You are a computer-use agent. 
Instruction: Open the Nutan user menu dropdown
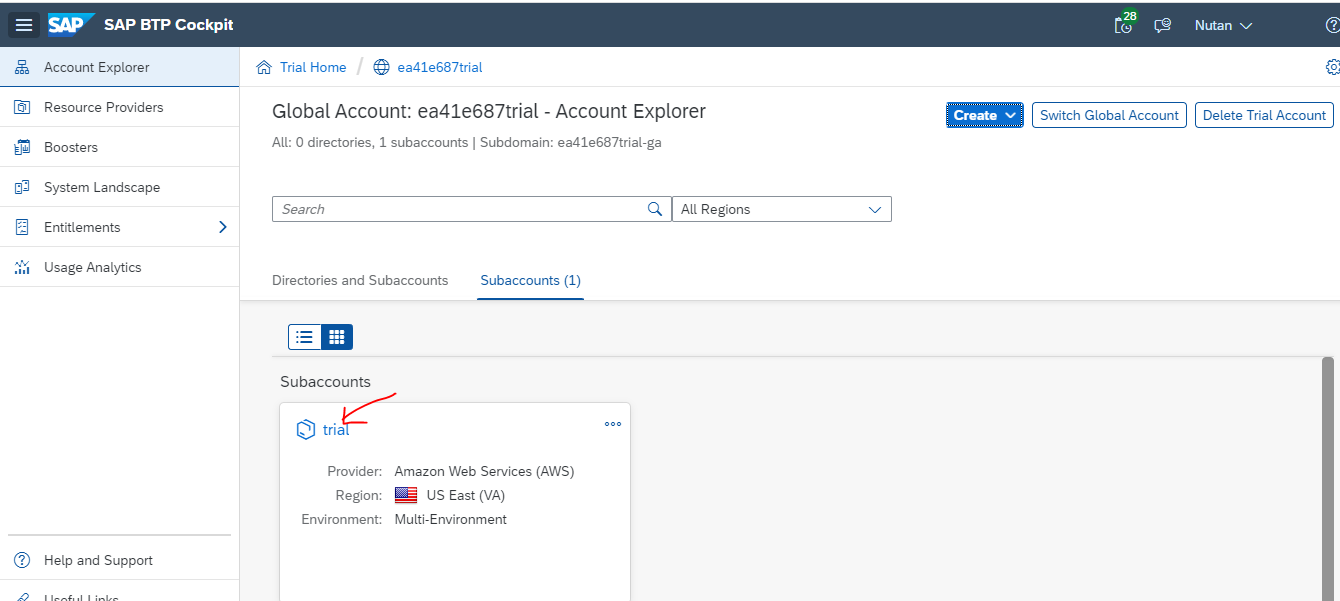pyautogui.click(x=1223, y=25)
